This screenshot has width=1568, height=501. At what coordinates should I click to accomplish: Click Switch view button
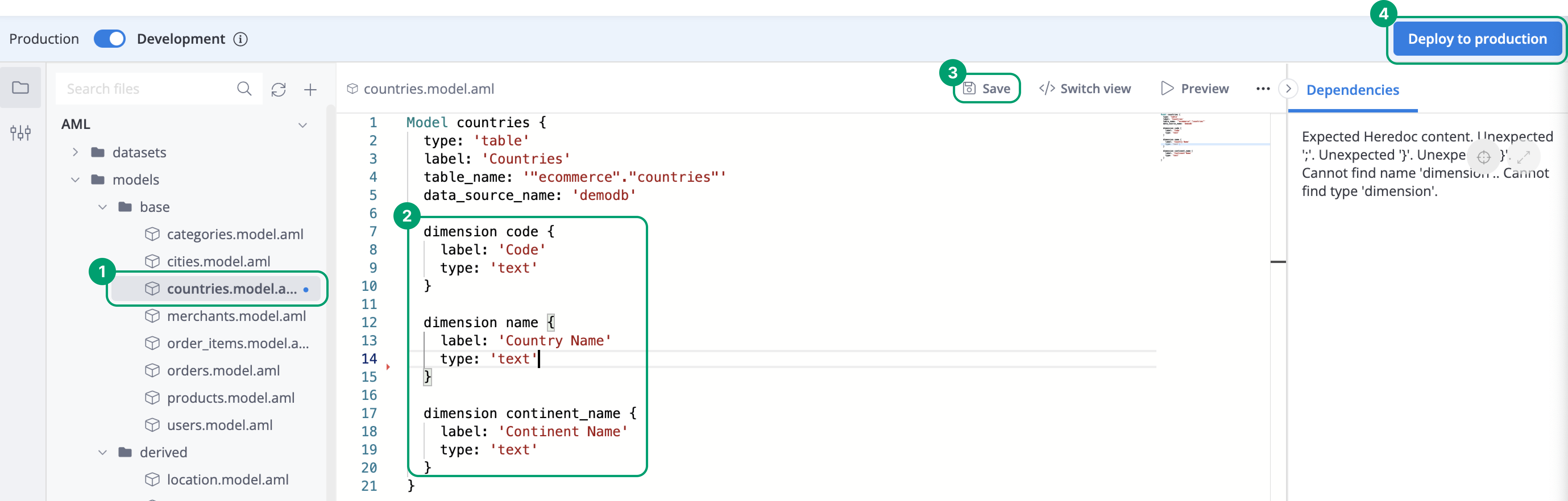click(x=1085, y=89)
